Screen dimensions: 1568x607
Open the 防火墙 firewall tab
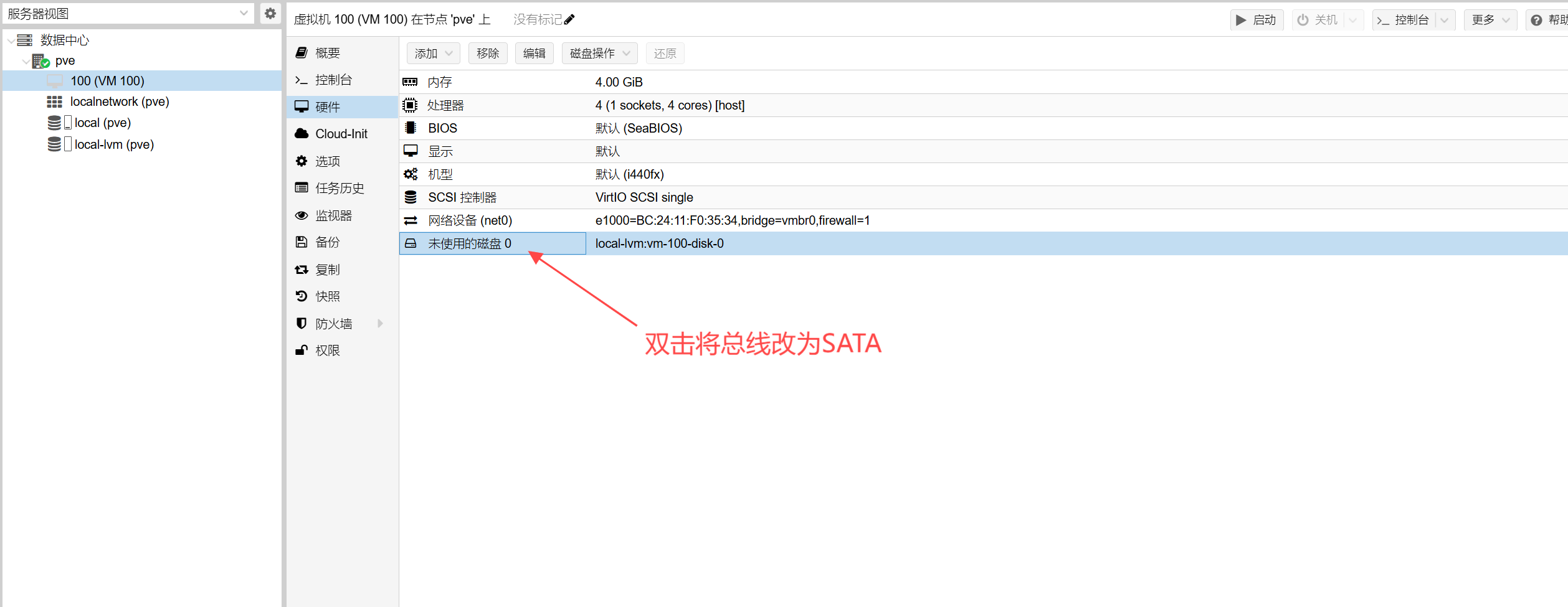342,324
